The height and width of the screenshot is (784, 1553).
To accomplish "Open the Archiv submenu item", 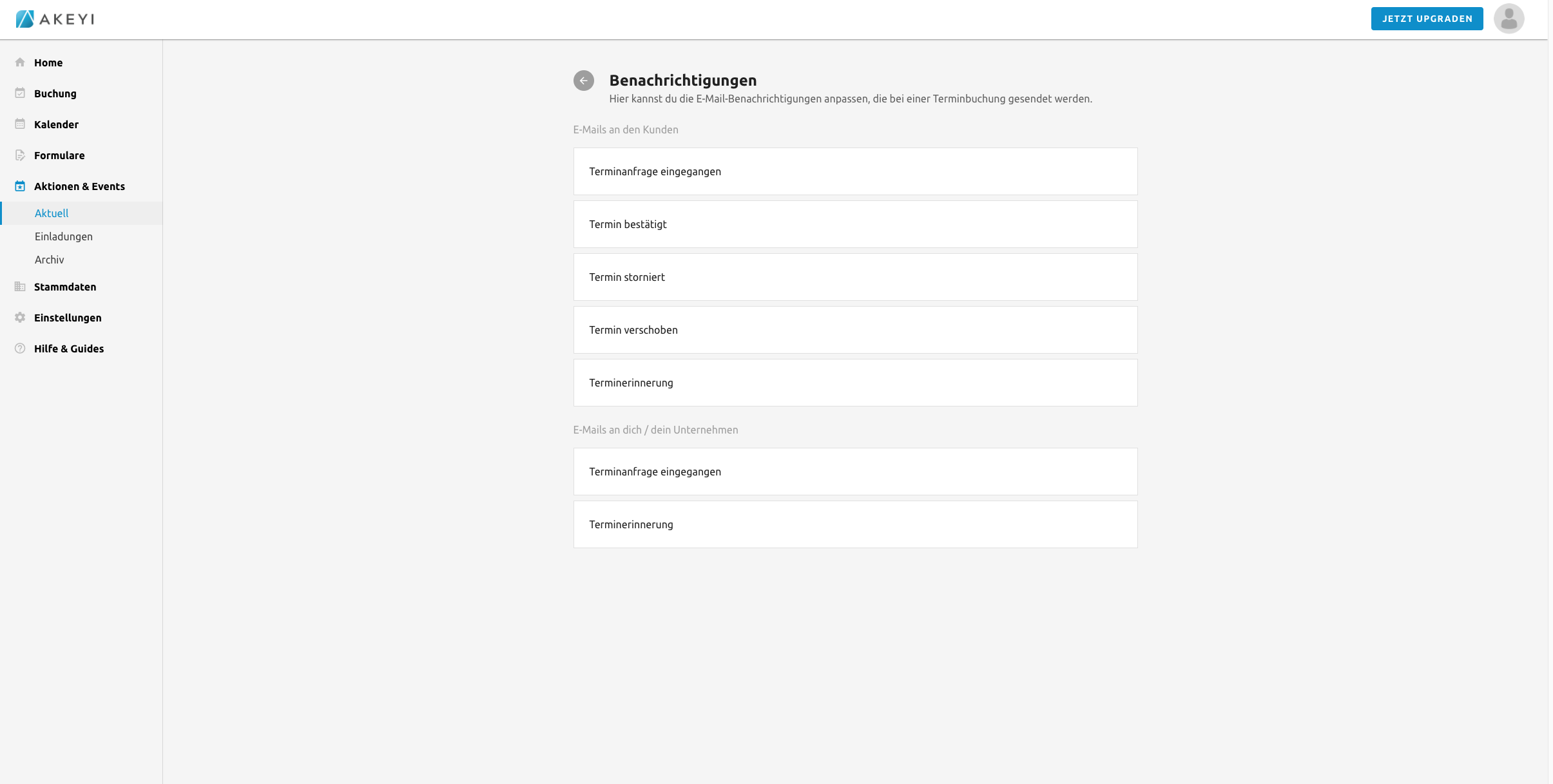I will click(50, 260).
